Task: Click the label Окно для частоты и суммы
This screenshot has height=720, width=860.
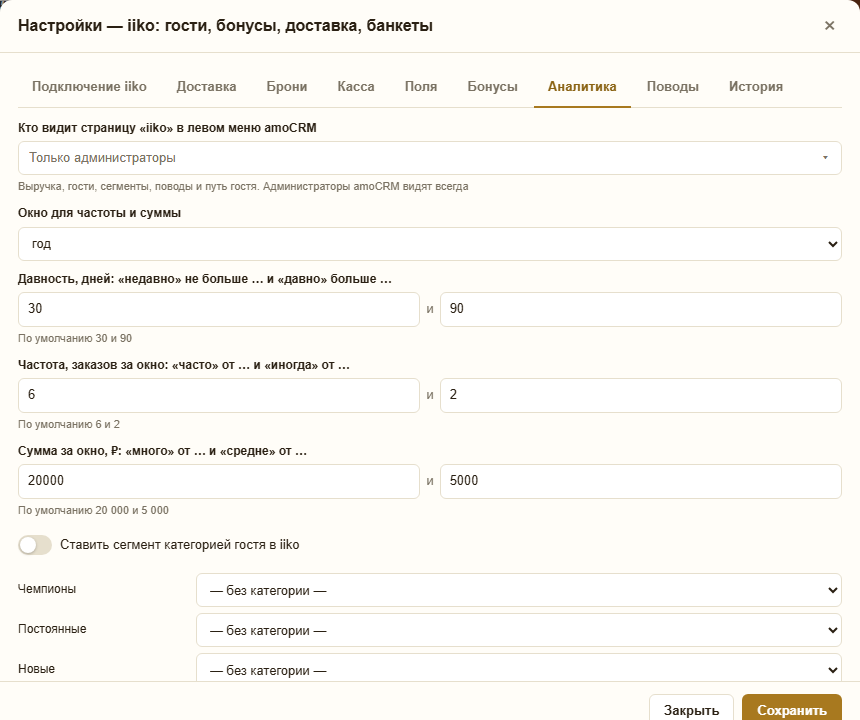Action: pos(99,213)
